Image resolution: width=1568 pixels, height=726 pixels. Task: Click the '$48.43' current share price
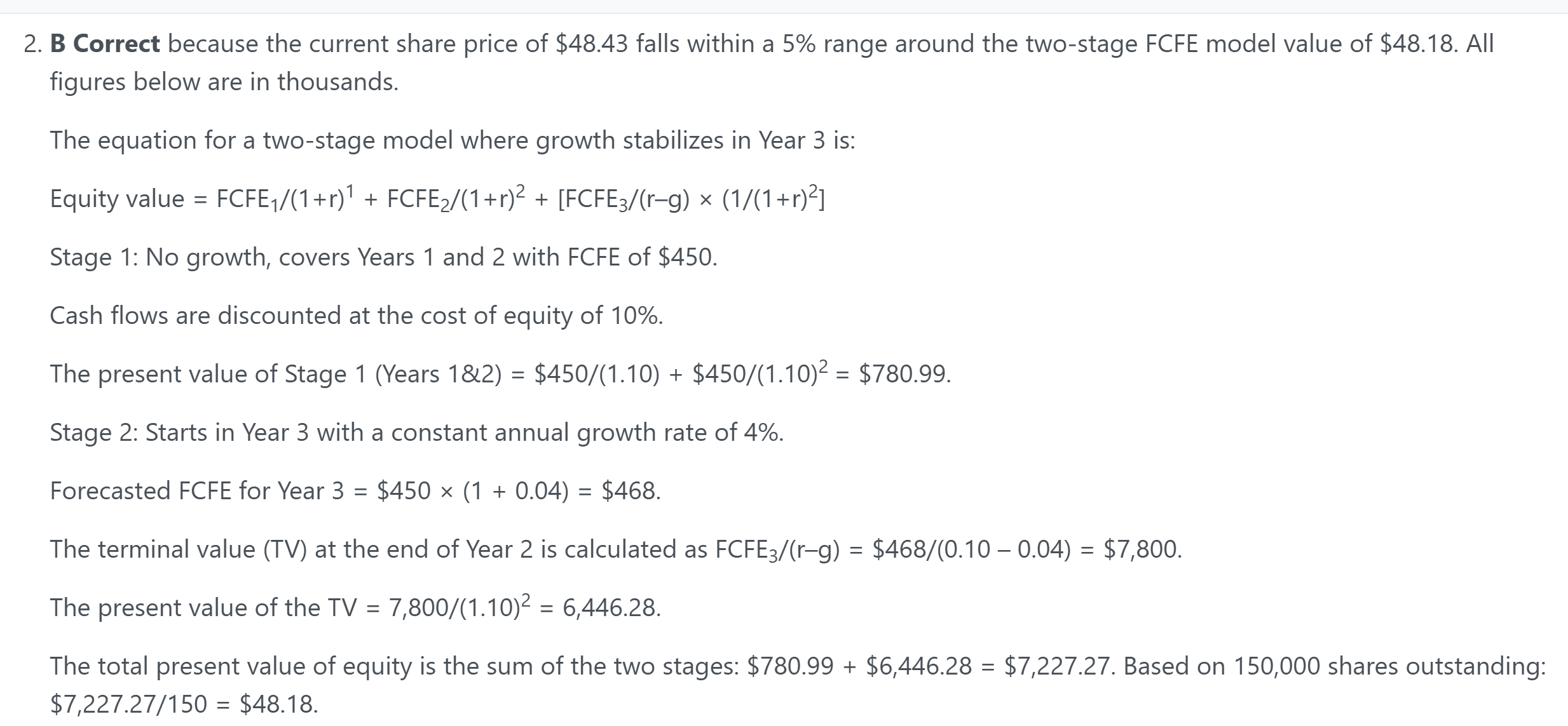point(592,44)
